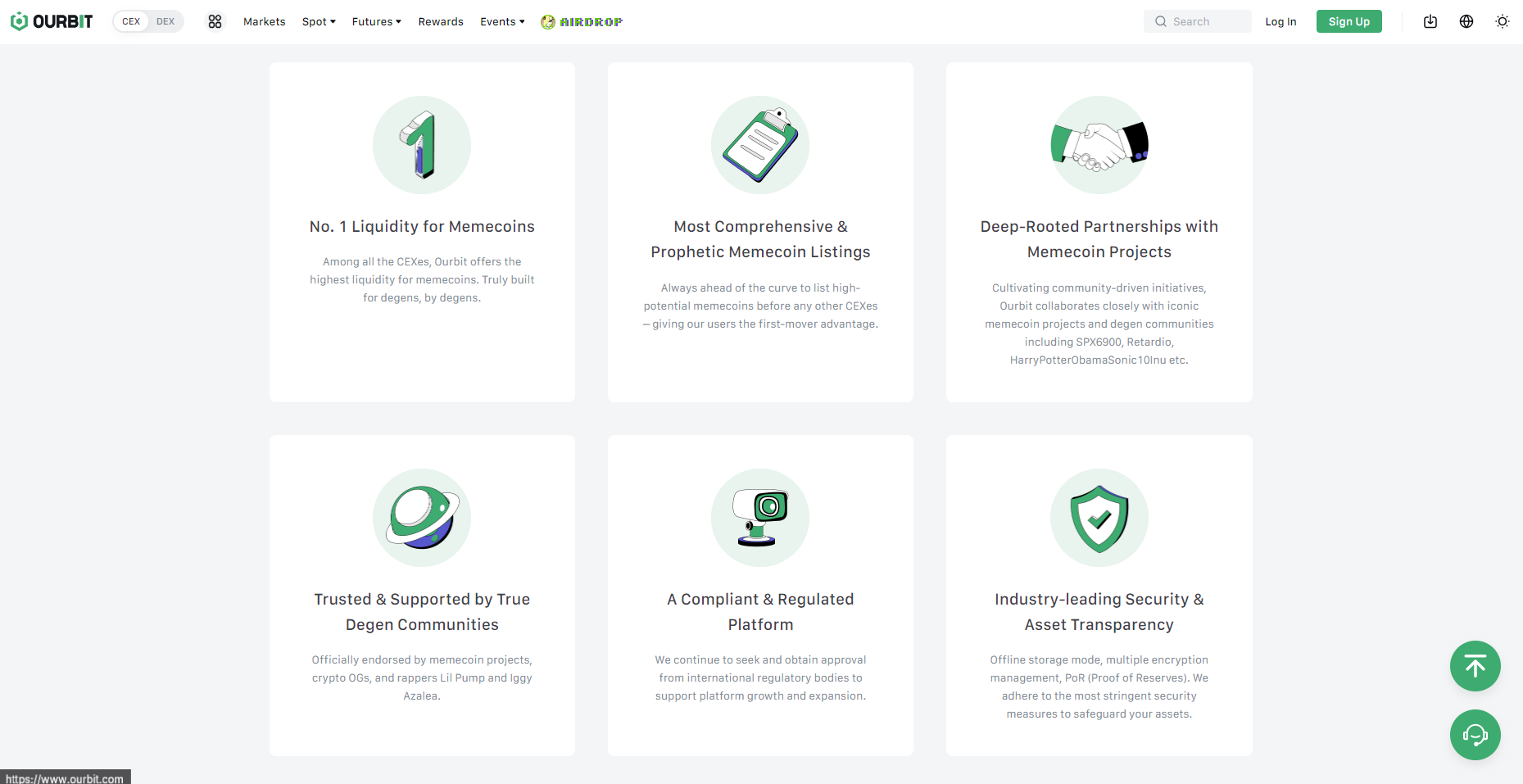Select paragraph starting "Offline storage mode, multiple encryption"
This screenshot has height=784, width=1523.
click(x=1099, y=687)
